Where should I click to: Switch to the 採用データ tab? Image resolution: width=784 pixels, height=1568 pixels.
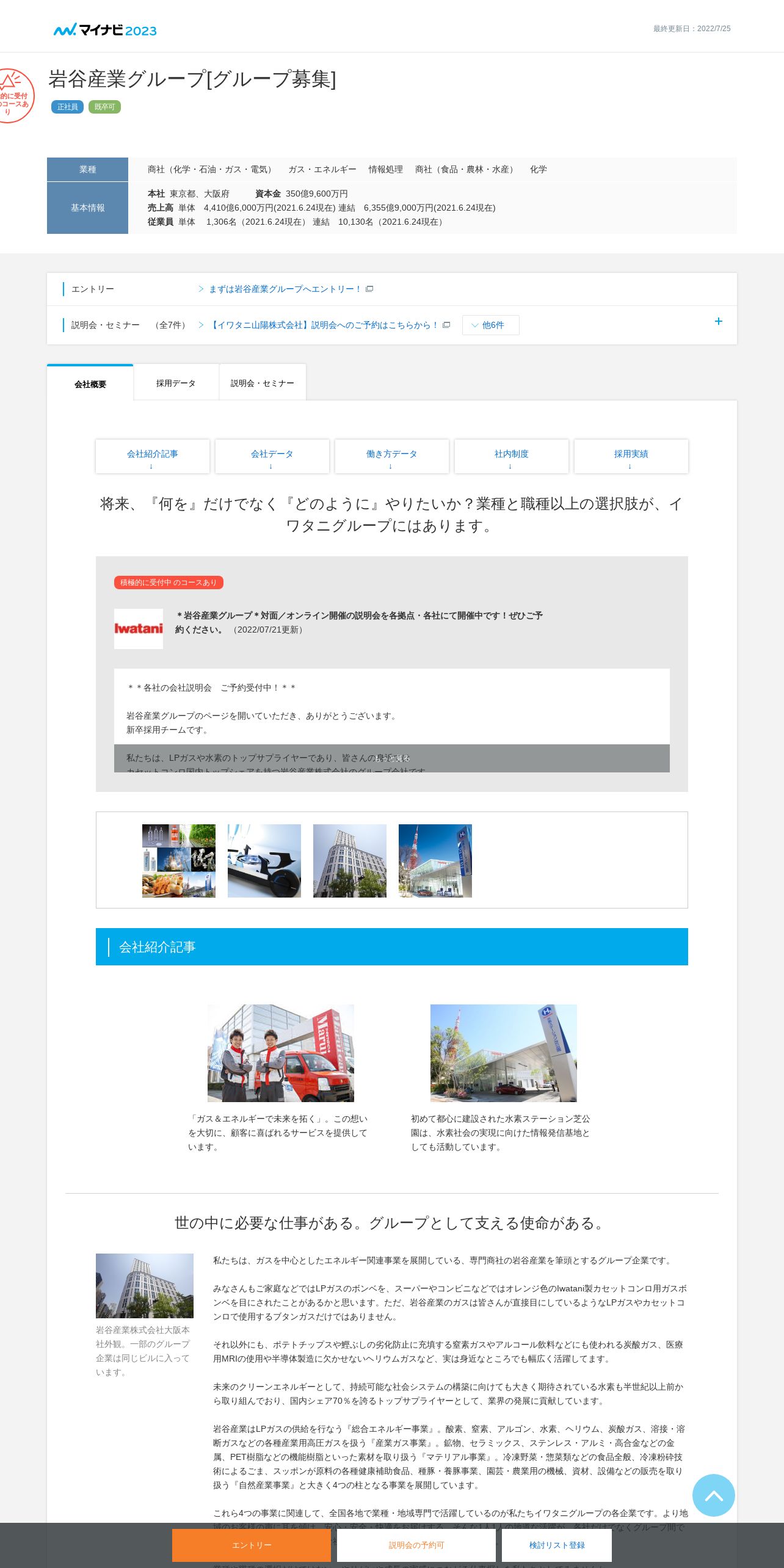pos(176,383)
